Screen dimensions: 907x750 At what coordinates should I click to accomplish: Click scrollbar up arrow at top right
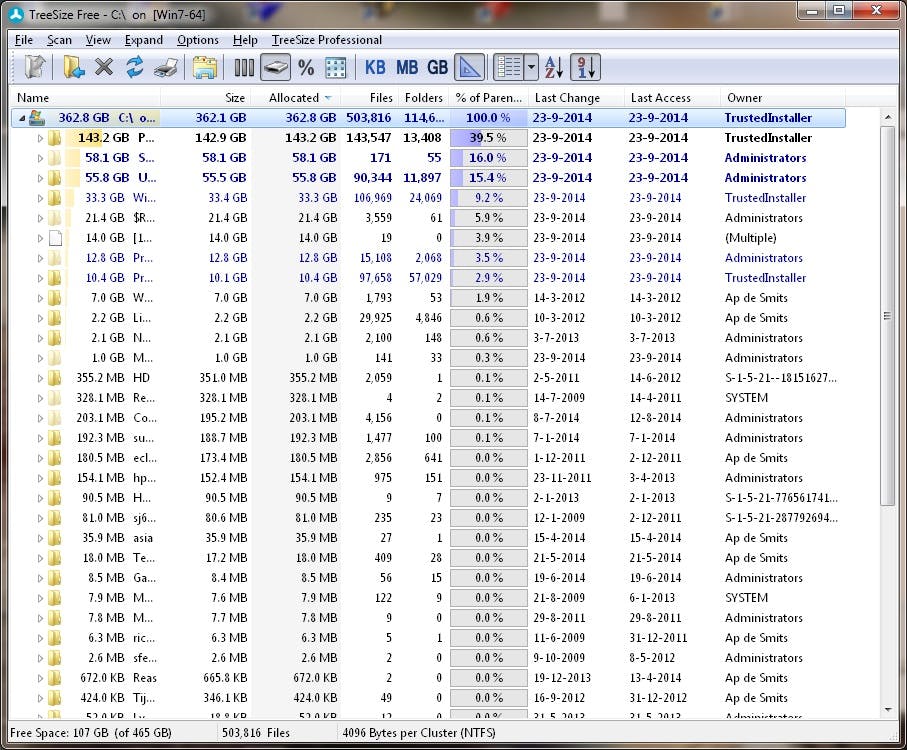[x=887, y=117]
